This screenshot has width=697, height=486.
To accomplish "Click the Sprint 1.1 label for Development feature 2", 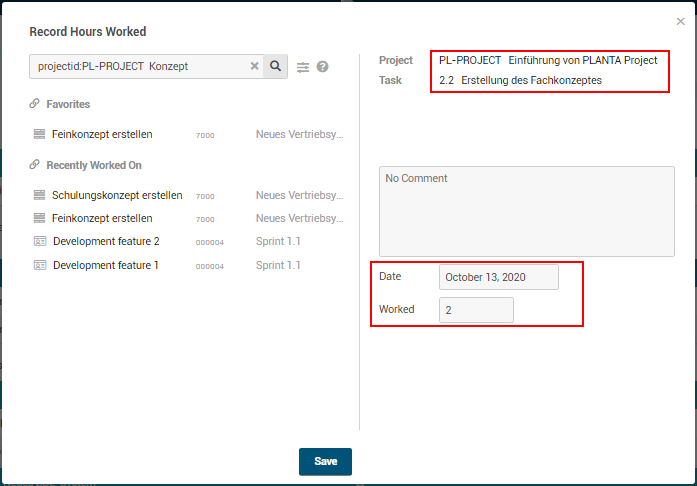I will [278, 241].
